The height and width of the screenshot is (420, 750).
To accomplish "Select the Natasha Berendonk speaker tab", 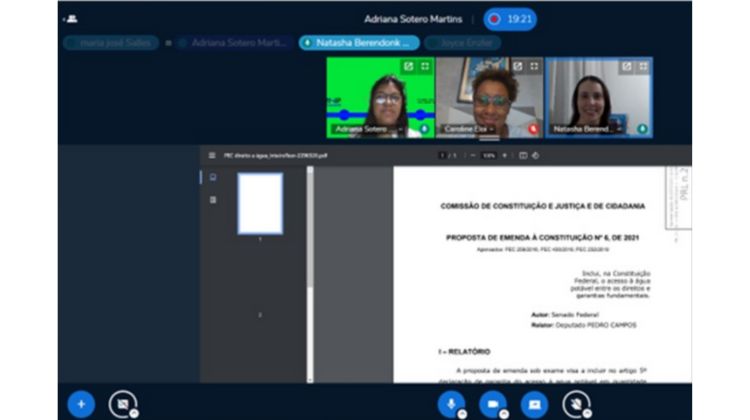I will pyautogui.click(x=359, y=43).
